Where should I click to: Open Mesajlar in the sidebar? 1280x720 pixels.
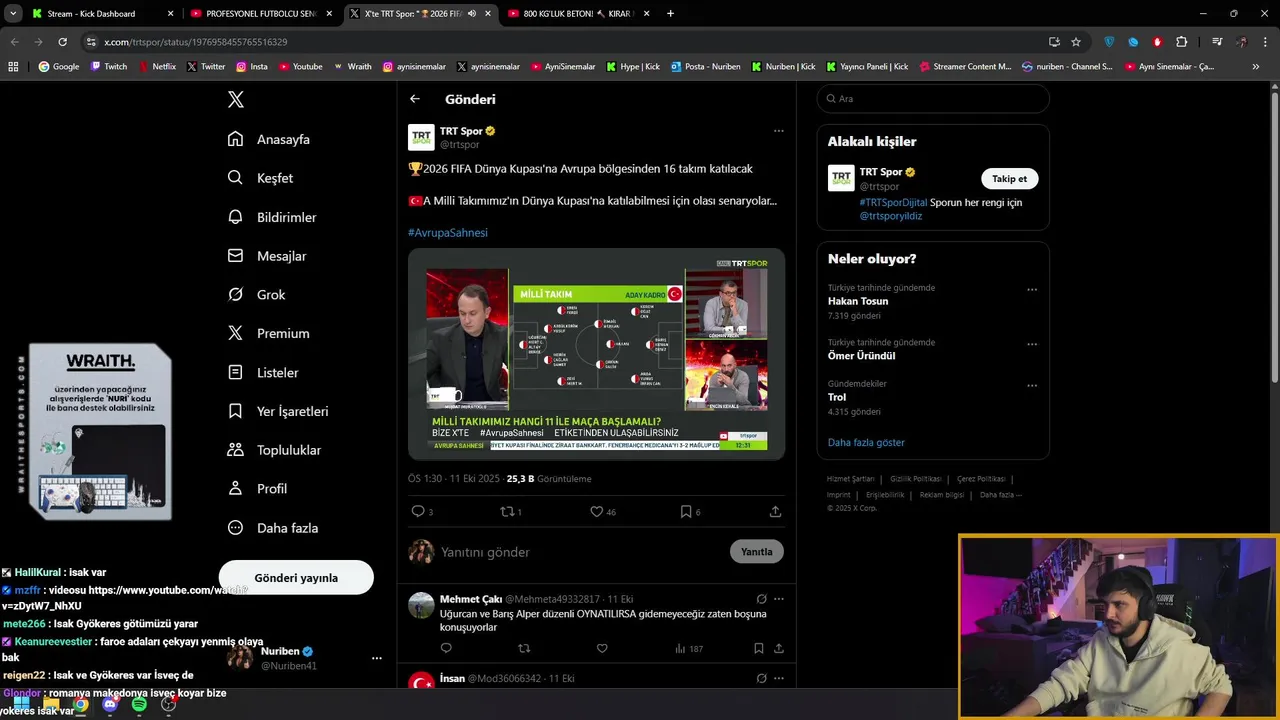[x=267, y=256]
